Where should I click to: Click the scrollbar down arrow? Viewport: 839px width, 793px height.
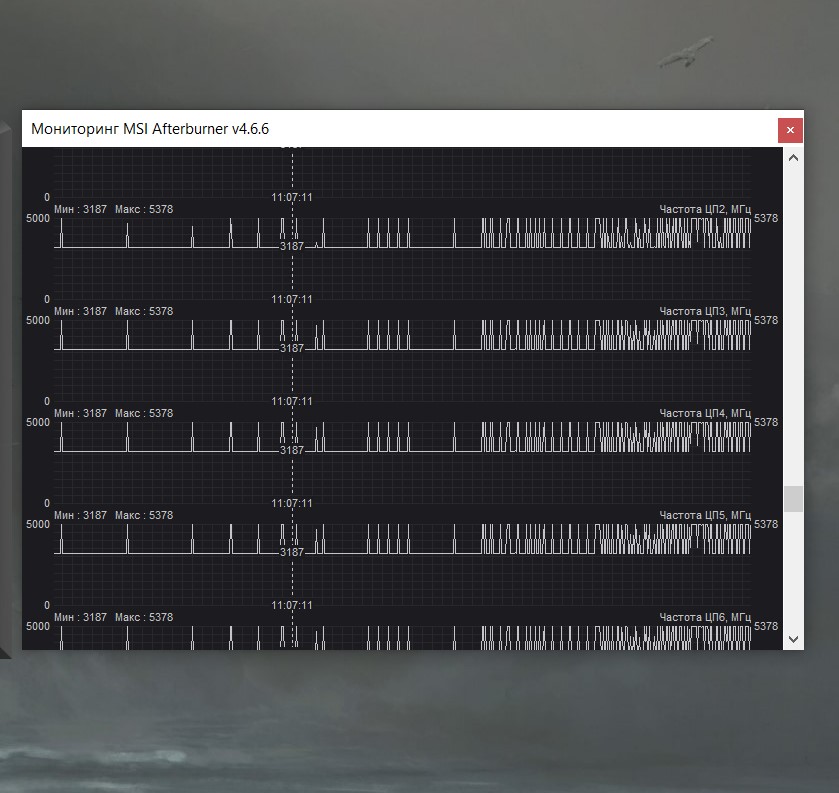click(794, 639)
